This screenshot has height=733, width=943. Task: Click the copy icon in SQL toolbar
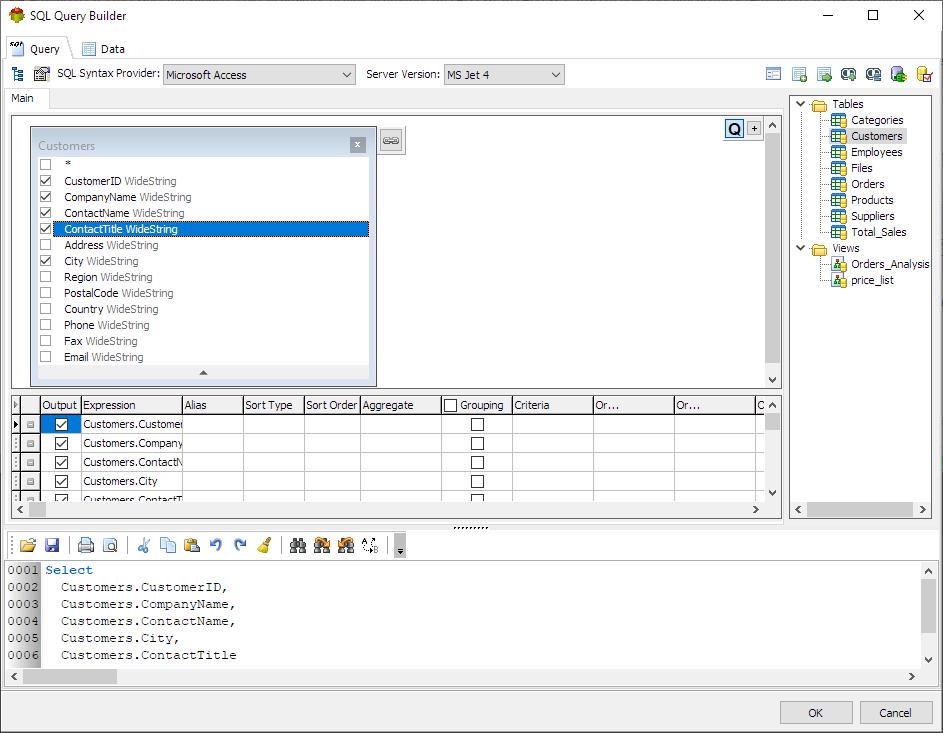coord(168,545)
